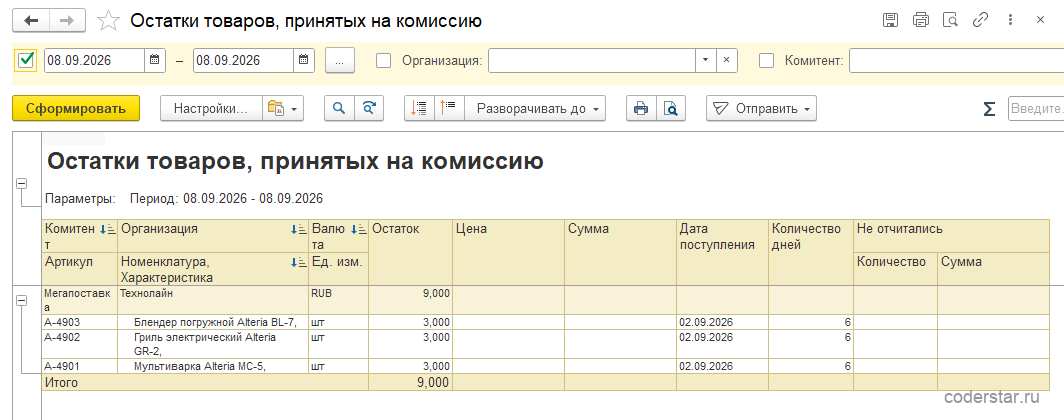The width and height of the screenshot is (1064, 420).
Task: Select the Мегапоставка cell
Action: click(x=80, y=300)
